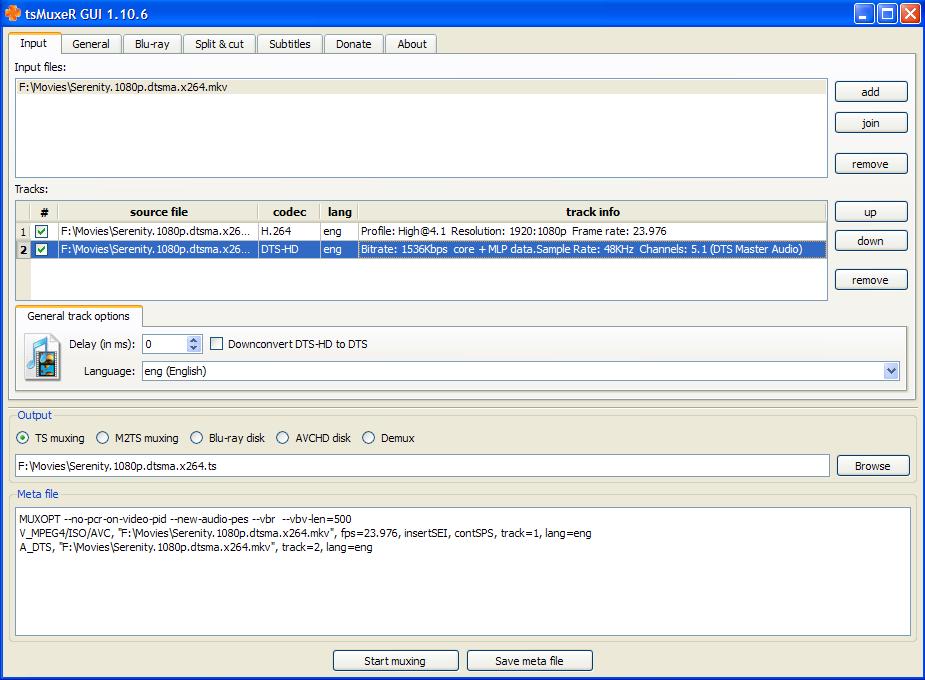Open the Subtitles tab
The height and width of the screenshot is (680, 925).
pos(290,44)
